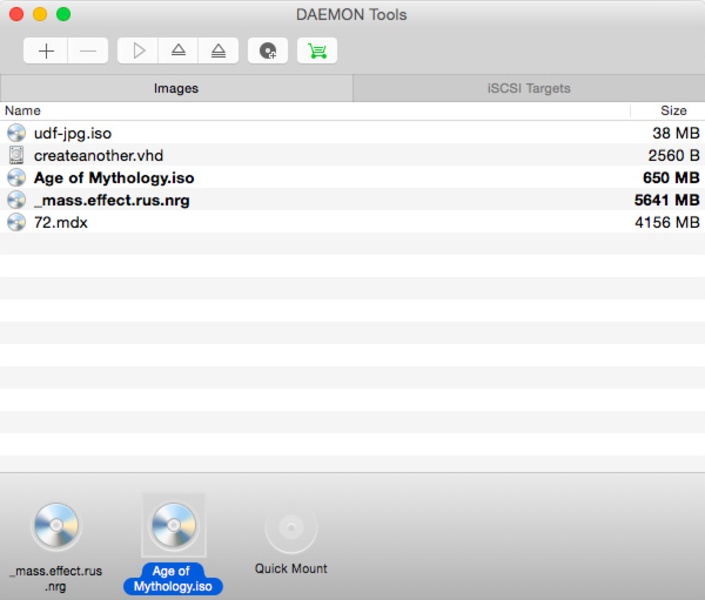Select mounted Age of Mythology.iso drive icon
Image resolution: width=705 pixels, height=600 pixels.
click(x=173, y=525)
